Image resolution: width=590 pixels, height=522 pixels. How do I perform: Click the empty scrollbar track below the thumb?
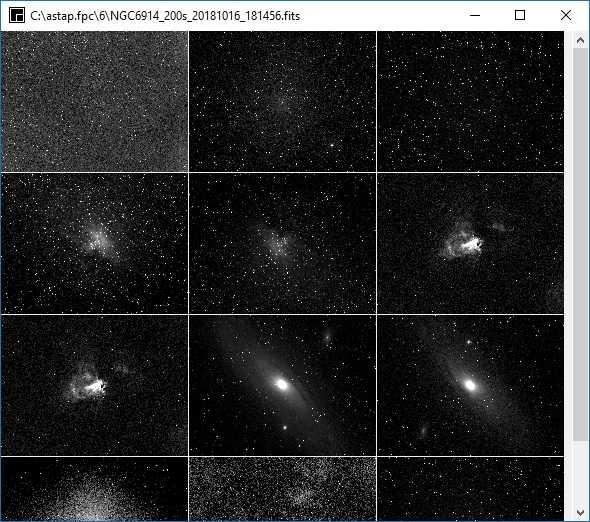(580, 472)
